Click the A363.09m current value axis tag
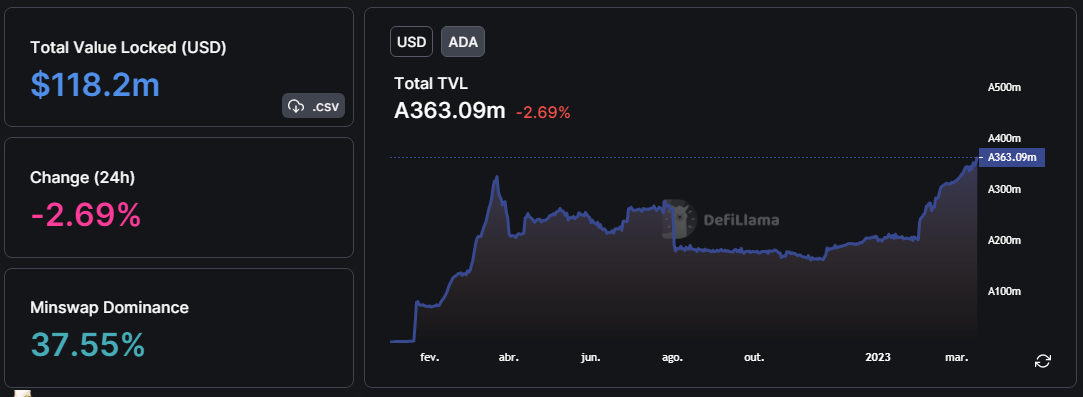Image resolution: width=1083 pixels, height=397 pixels. [1012, 157]
